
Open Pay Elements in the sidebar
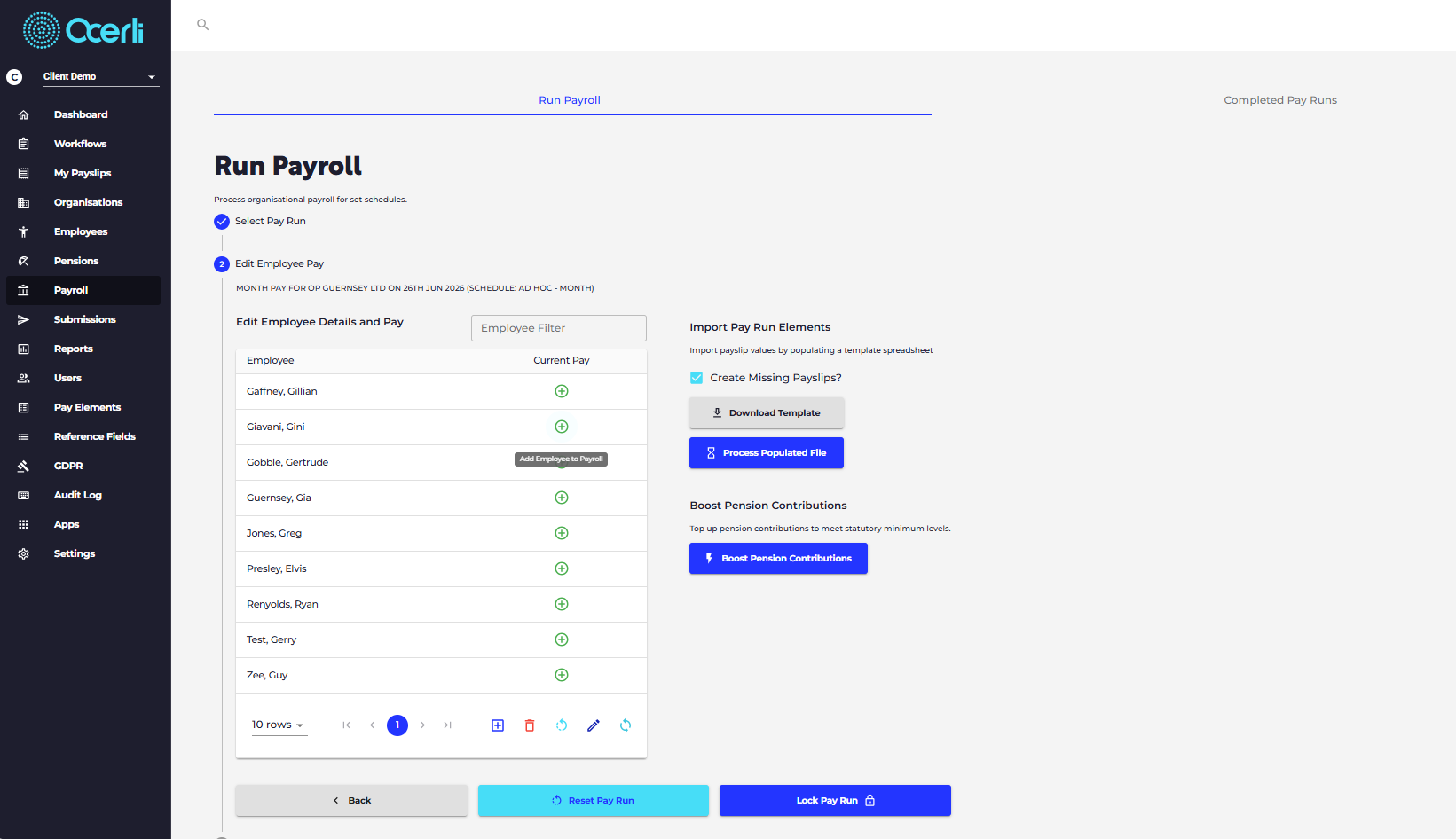pyautogui.click(x=83, y=407)
